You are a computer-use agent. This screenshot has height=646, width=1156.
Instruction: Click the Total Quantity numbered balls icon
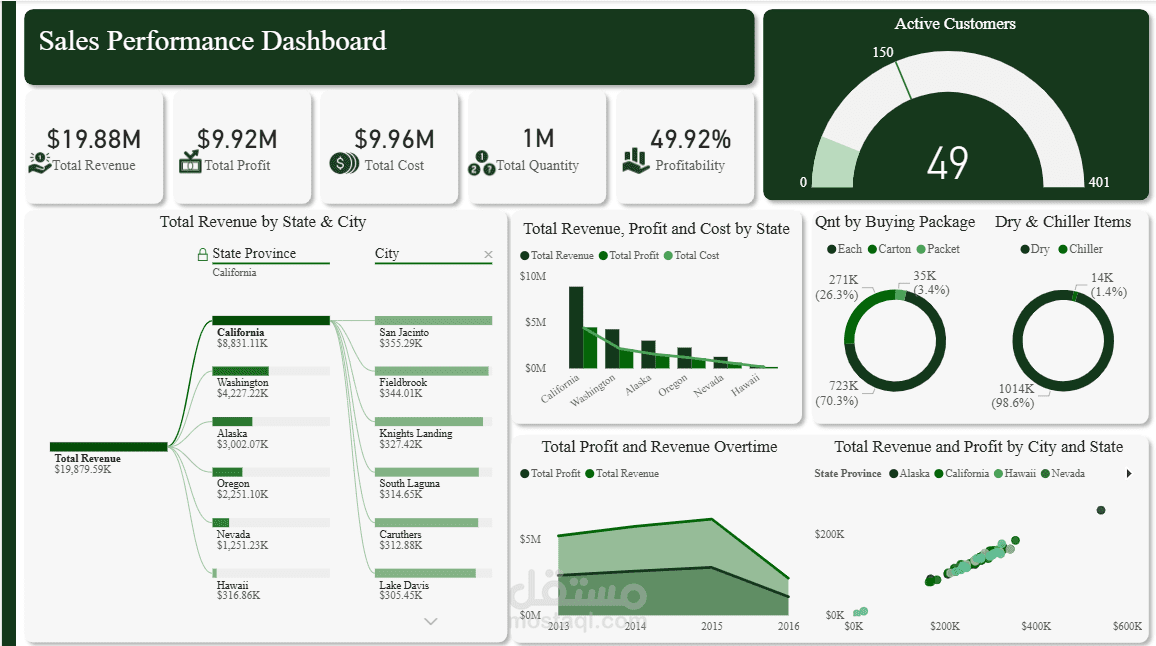point(481,164)
